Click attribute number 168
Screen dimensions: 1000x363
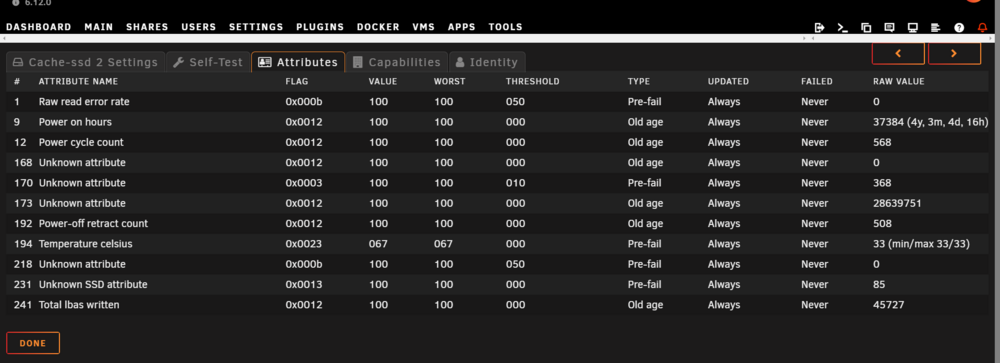coord(22,163)
